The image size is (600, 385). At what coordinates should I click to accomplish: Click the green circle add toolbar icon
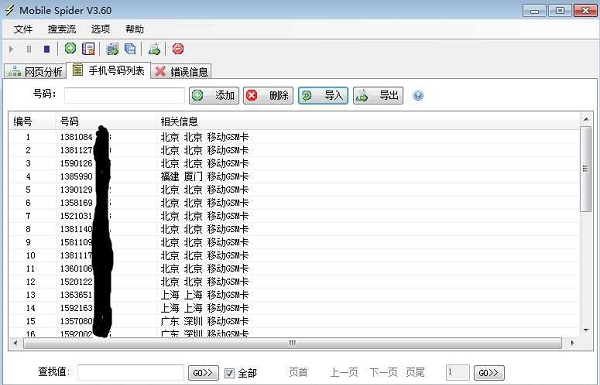70,48
